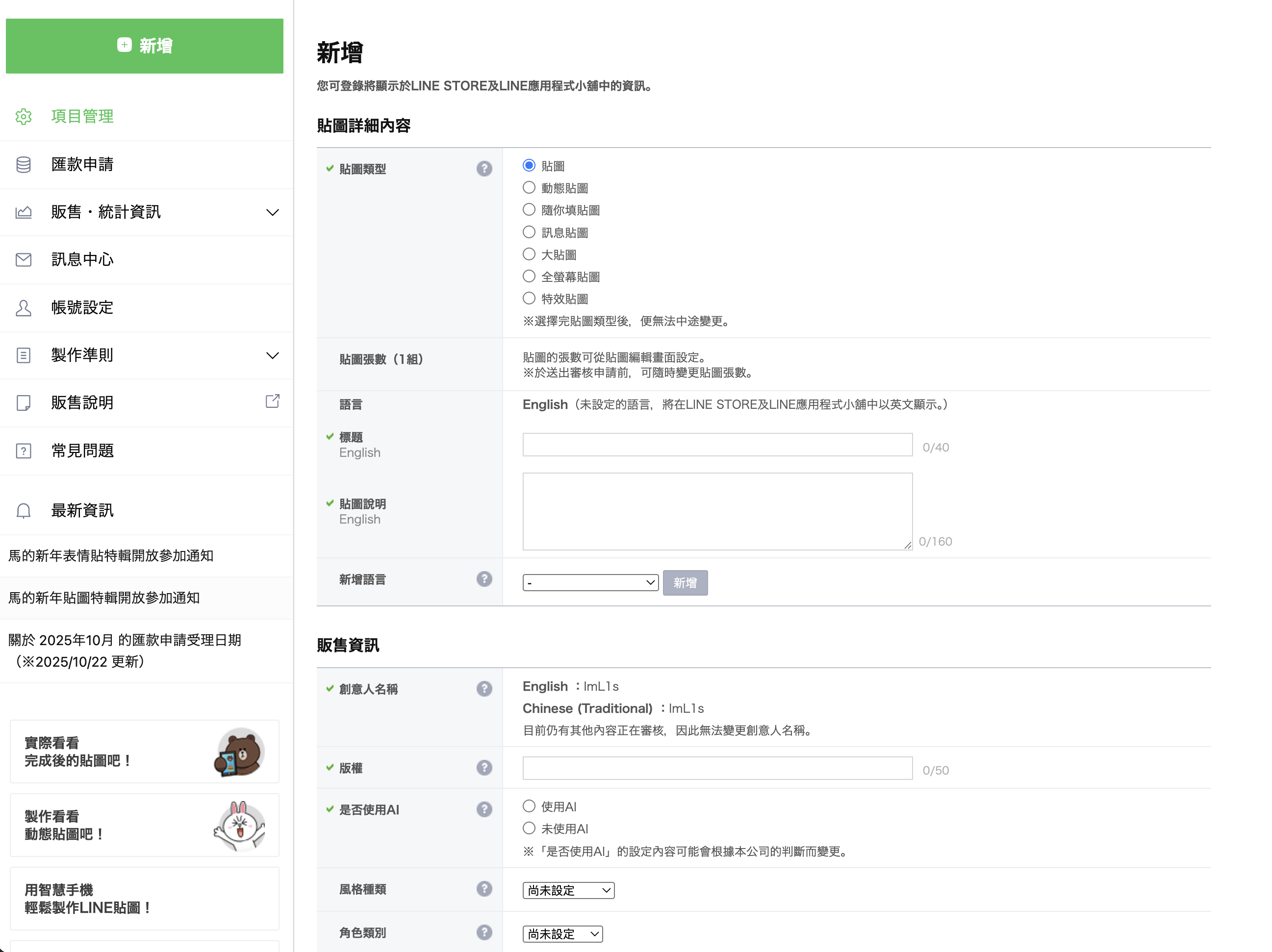This screenshot has width=1272, height=952.
Task: Open the 風格種類 dropdown
Action: point(567,889)
